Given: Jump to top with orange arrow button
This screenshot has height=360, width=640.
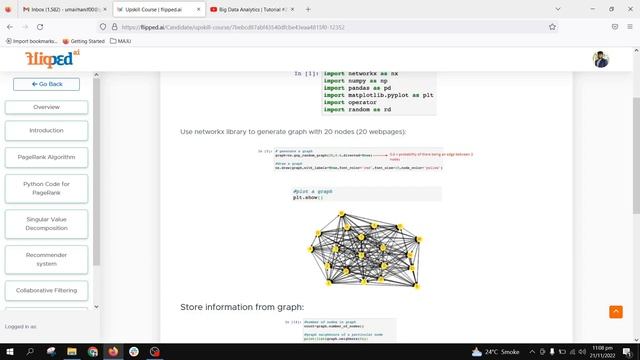Looking at the screenshot, I should tap(616, 312).
